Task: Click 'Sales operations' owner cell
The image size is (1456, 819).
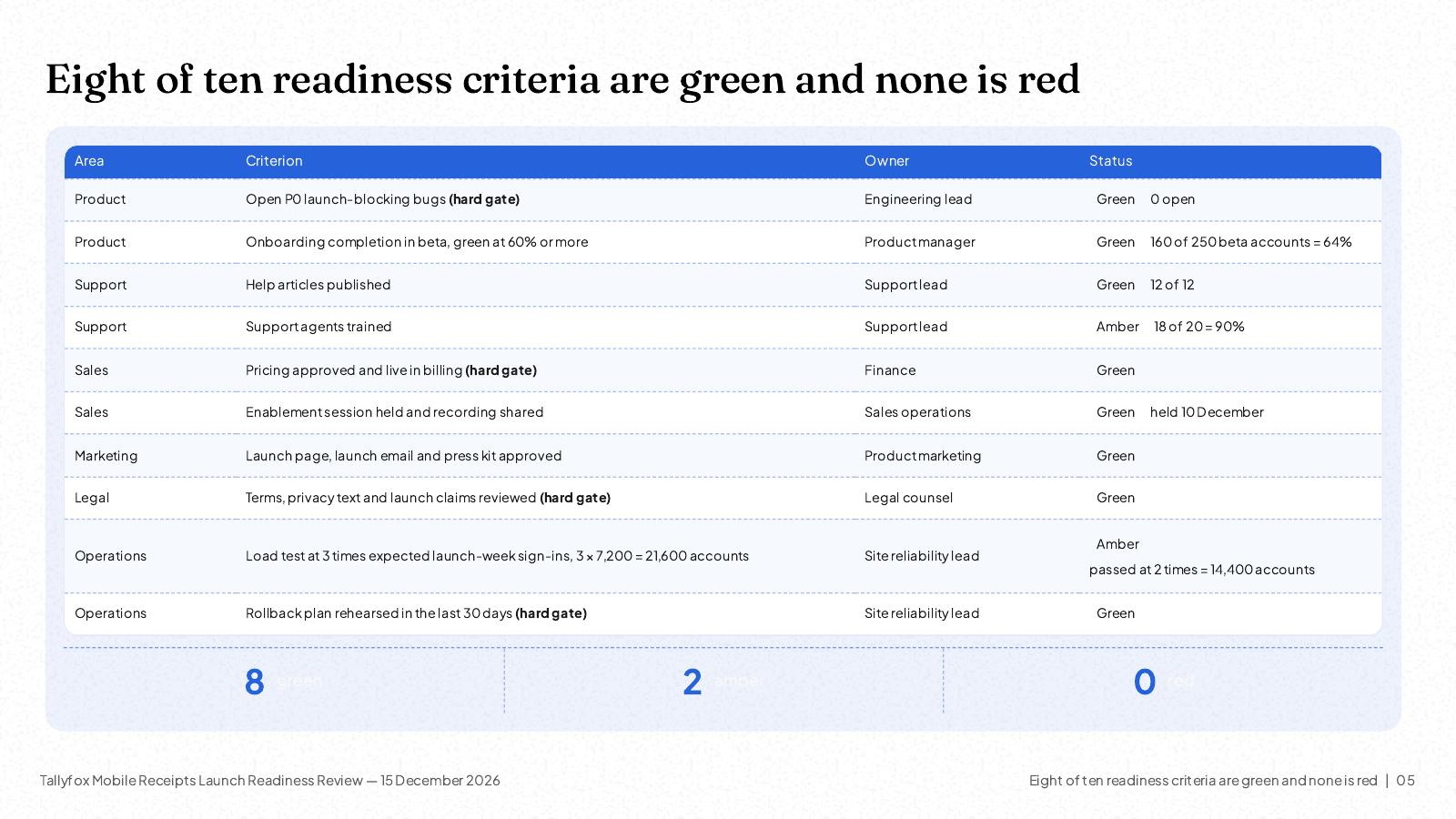Action: pos(917,412)
